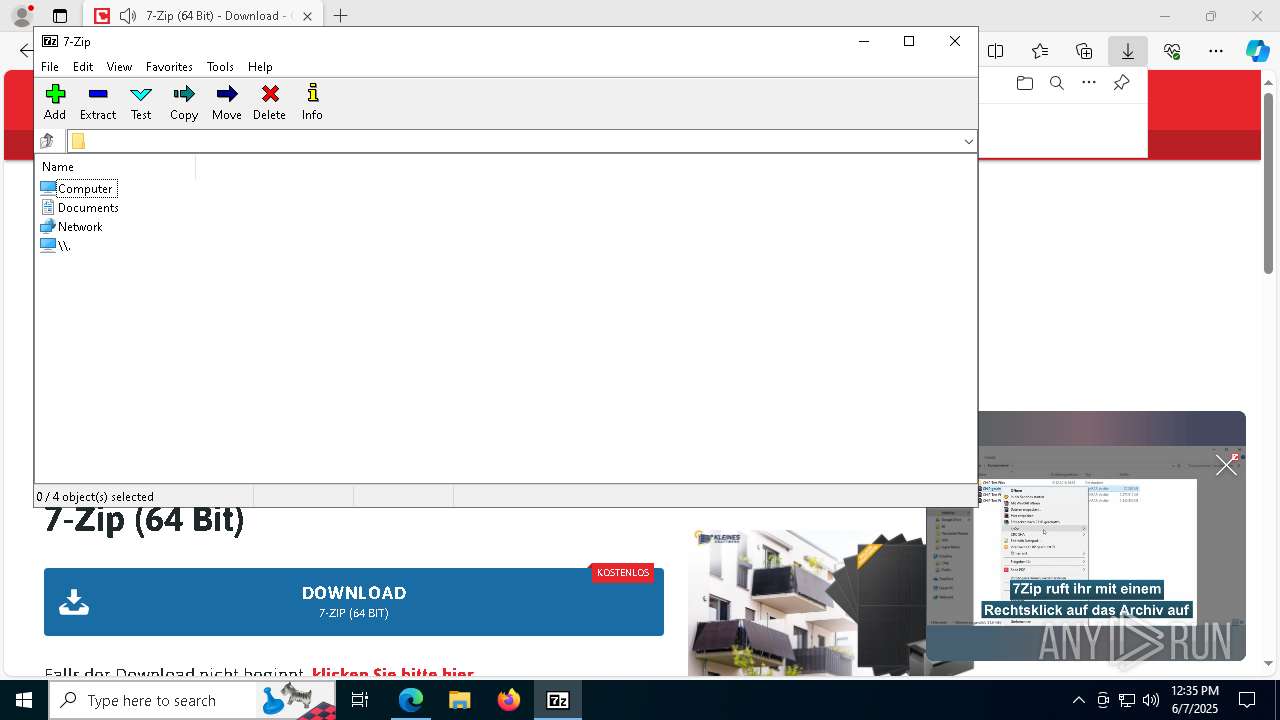Open the Windows Start menu

(24, 700)
